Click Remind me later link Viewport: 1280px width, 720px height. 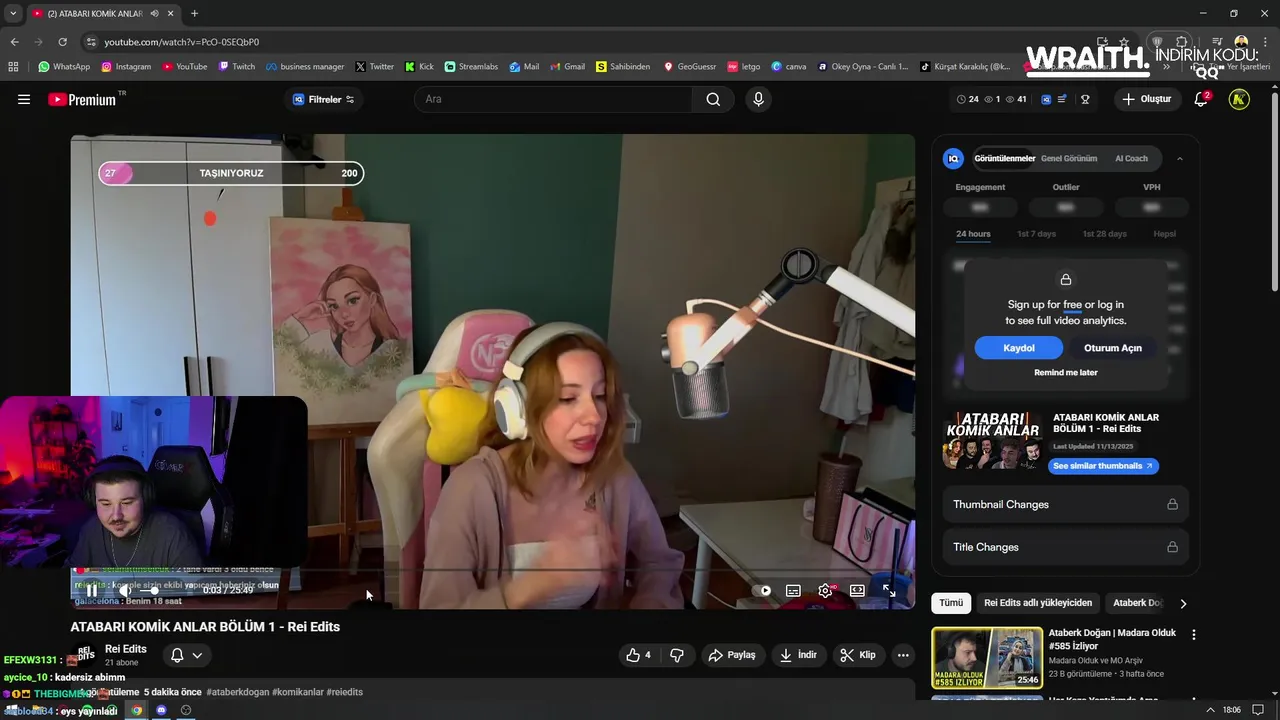pyautogui.click(x=1065, y=372)
